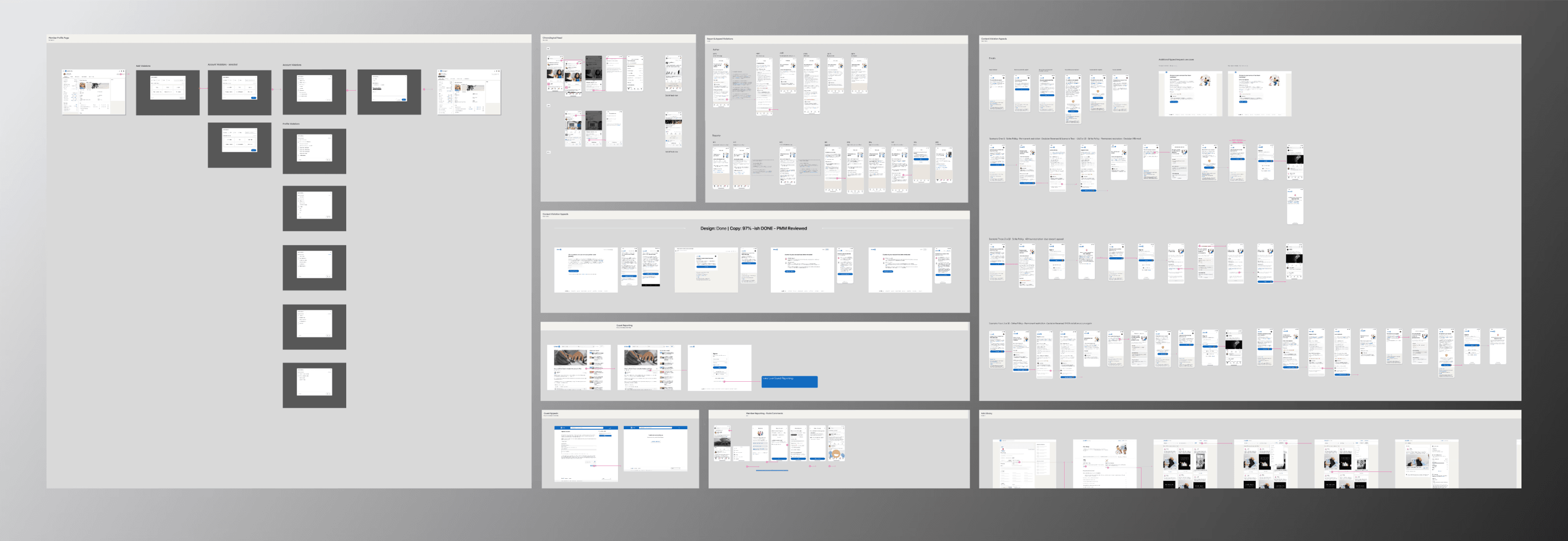Select the blue Later Live Guest Reporting note
Image resolution: width=1568 pixels, height=541 pixels.
789,381
